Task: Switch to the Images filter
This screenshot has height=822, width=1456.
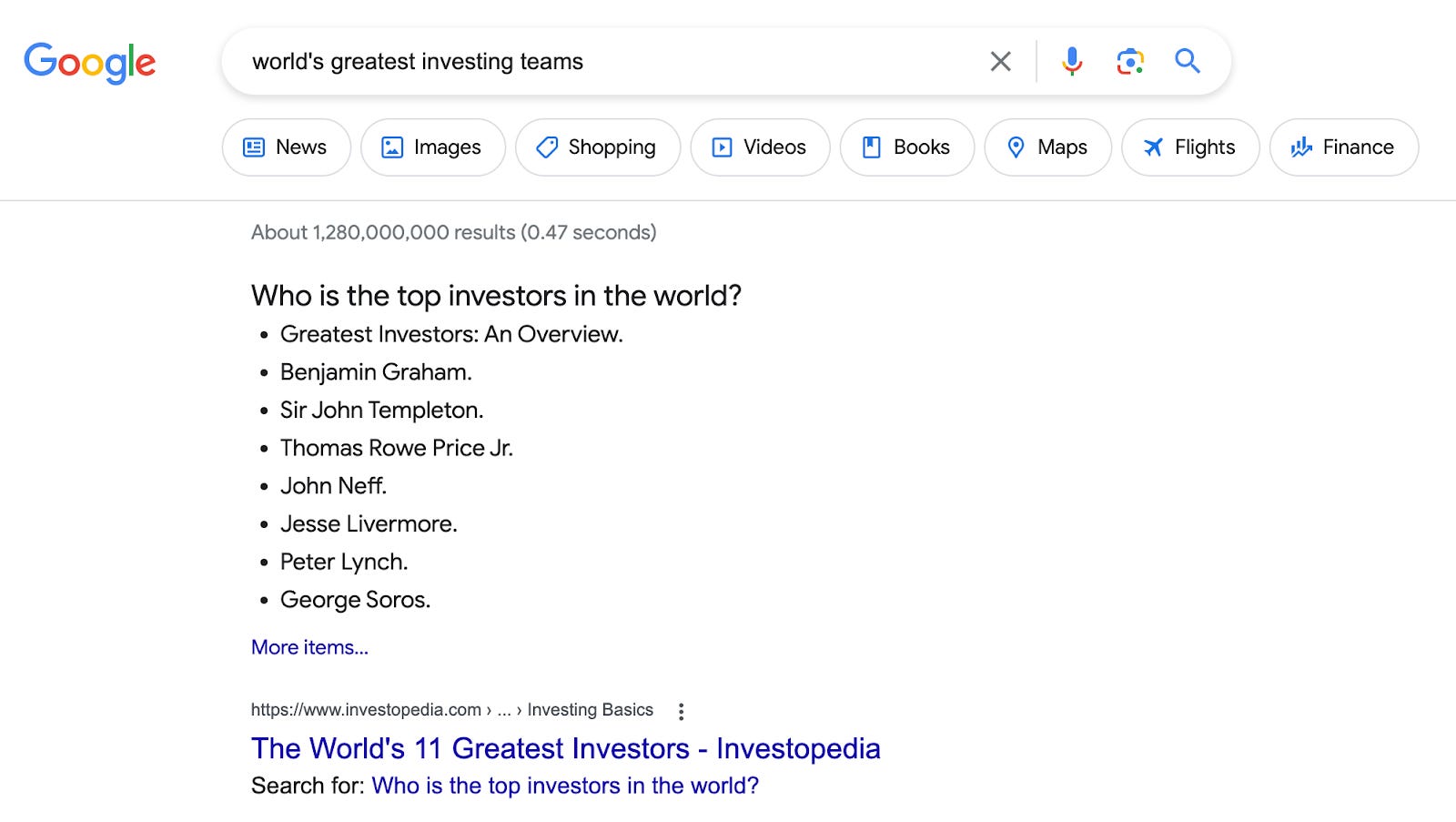Action: point(432,147)
